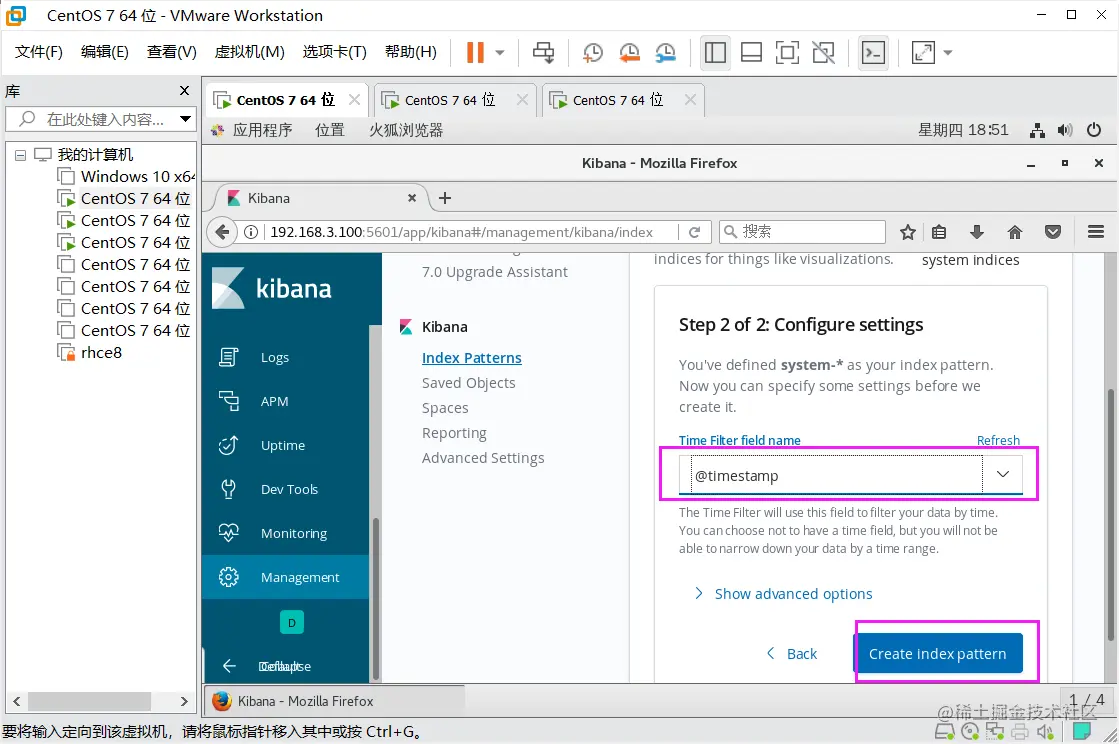The height and width of the screenshot is (744, 1119).
Task: Click the VMware pause virtual machine button
Action: pos(475,52)
